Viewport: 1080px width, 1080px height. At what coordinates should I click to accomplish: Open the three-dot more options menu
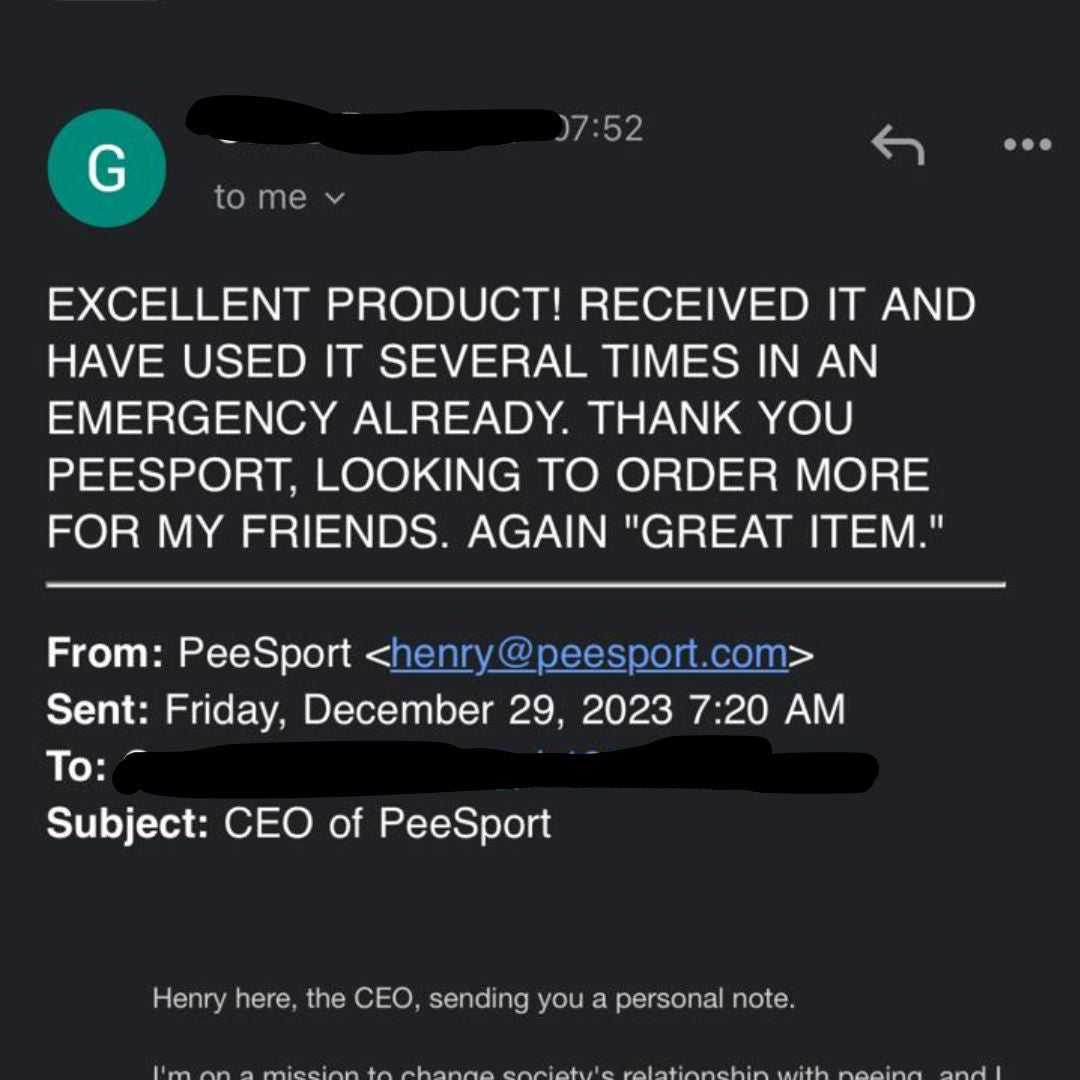point(1027,145)
